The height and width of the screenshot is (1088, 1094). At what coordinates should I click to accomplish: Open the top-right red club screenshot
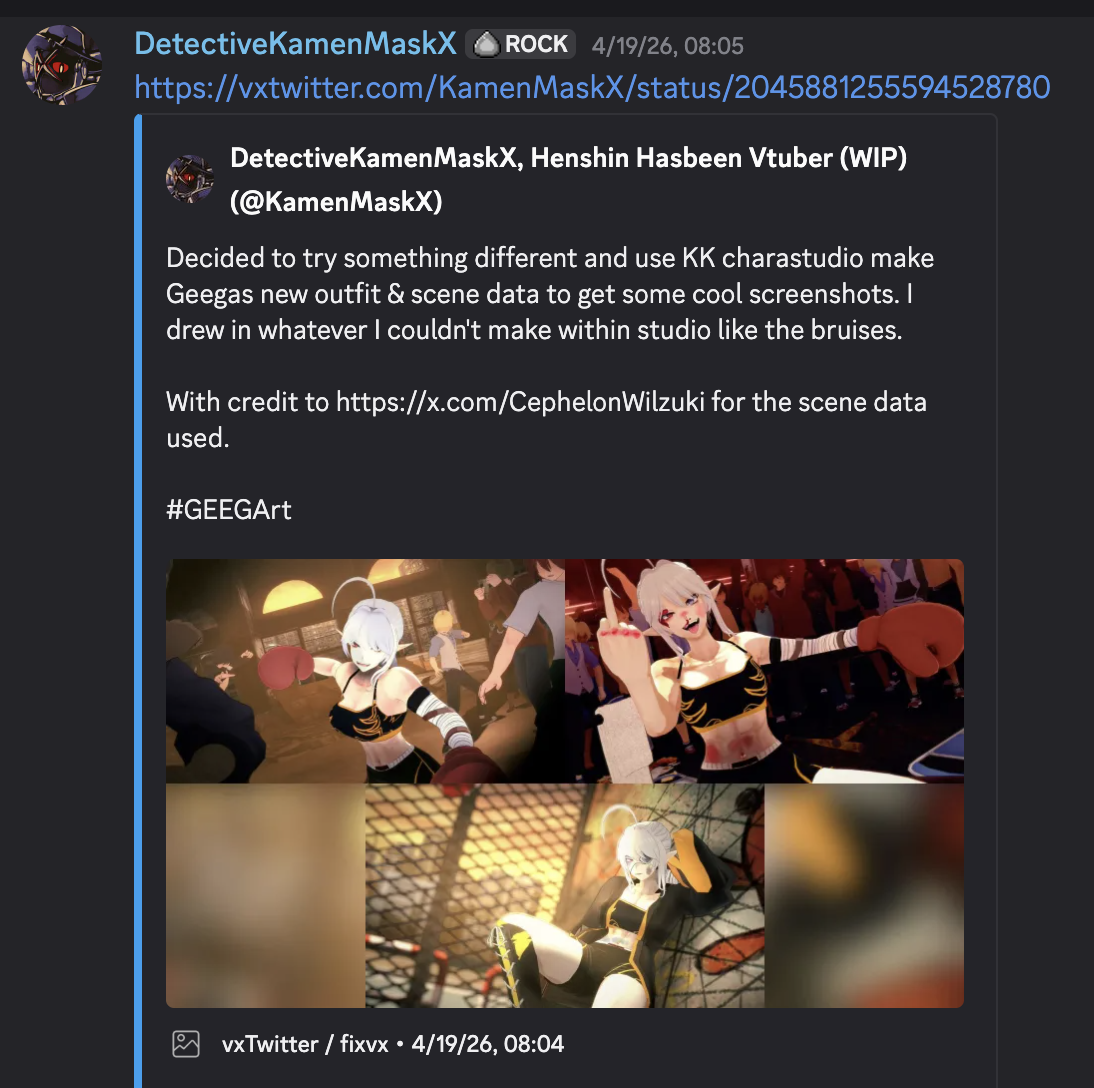tap(765, 671)
